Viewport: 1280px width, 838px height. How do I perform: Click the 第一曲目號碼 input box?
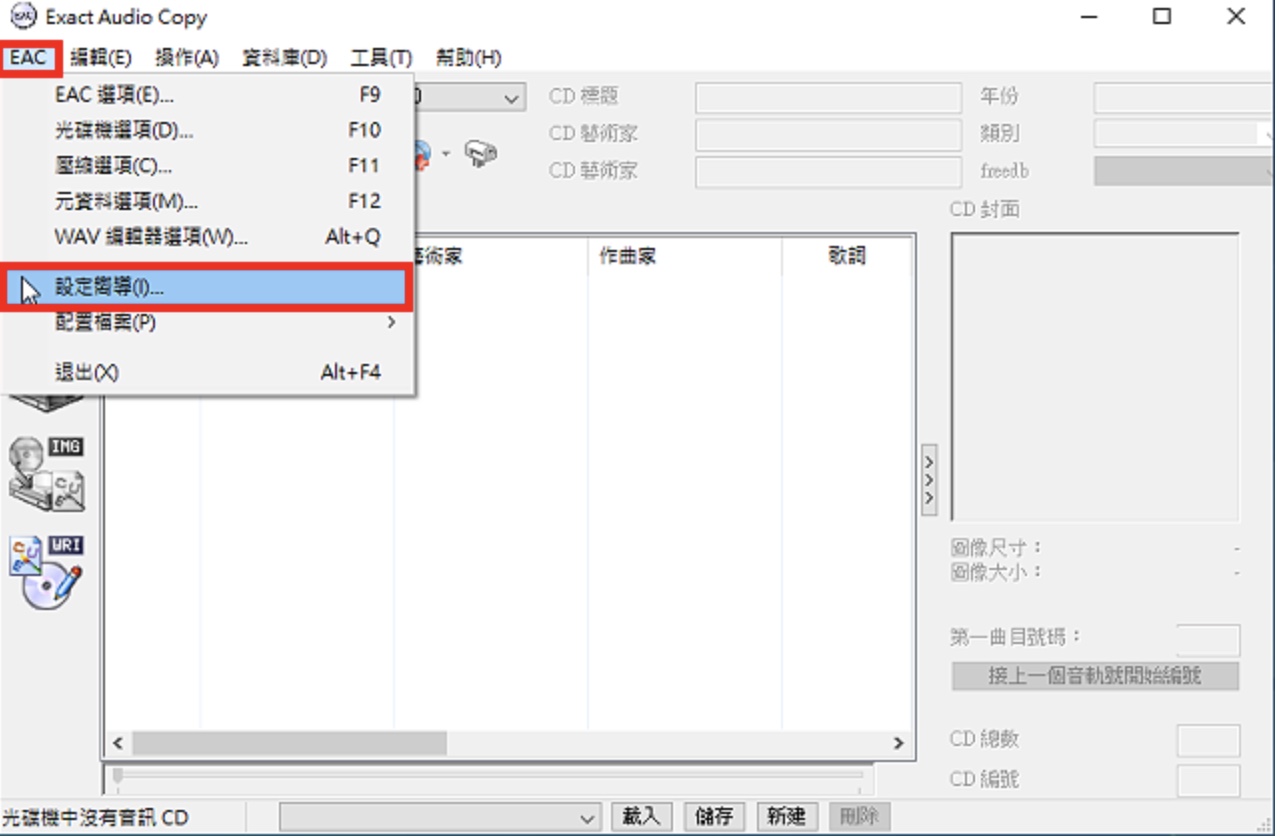coord(1208,640)
